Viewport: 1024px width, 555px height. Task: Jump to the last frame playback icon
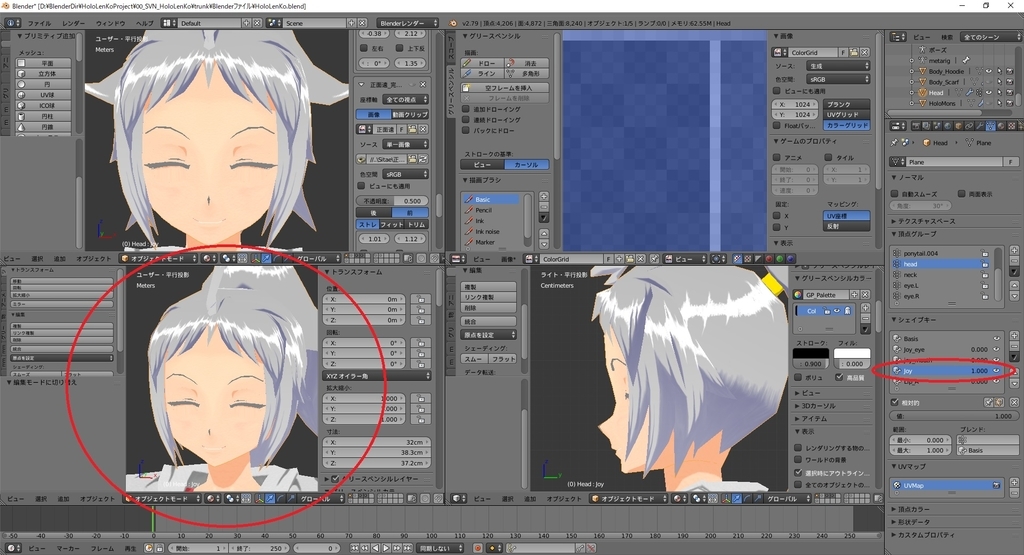pos(407,548)
